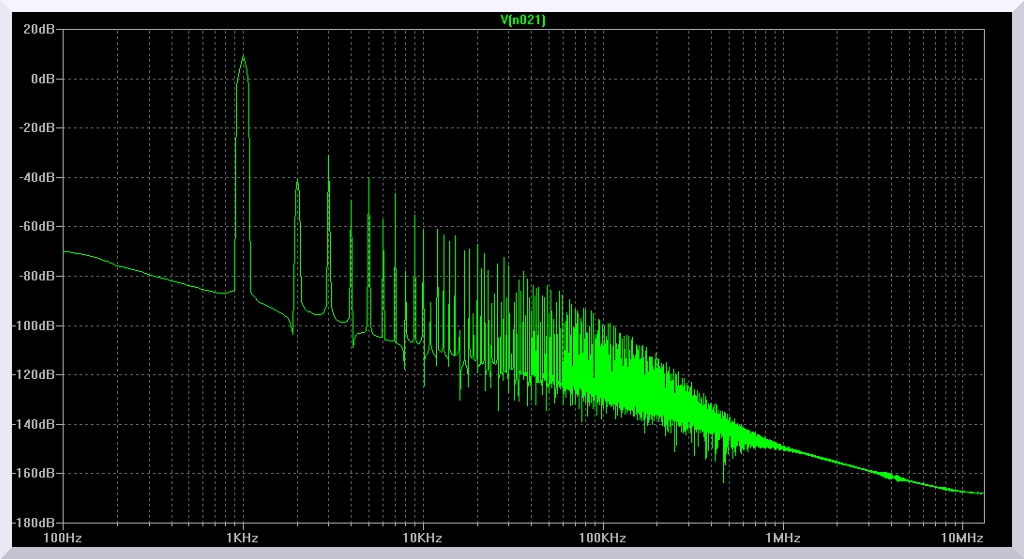Click the 100KHz frequency axis label

point(602,538)
